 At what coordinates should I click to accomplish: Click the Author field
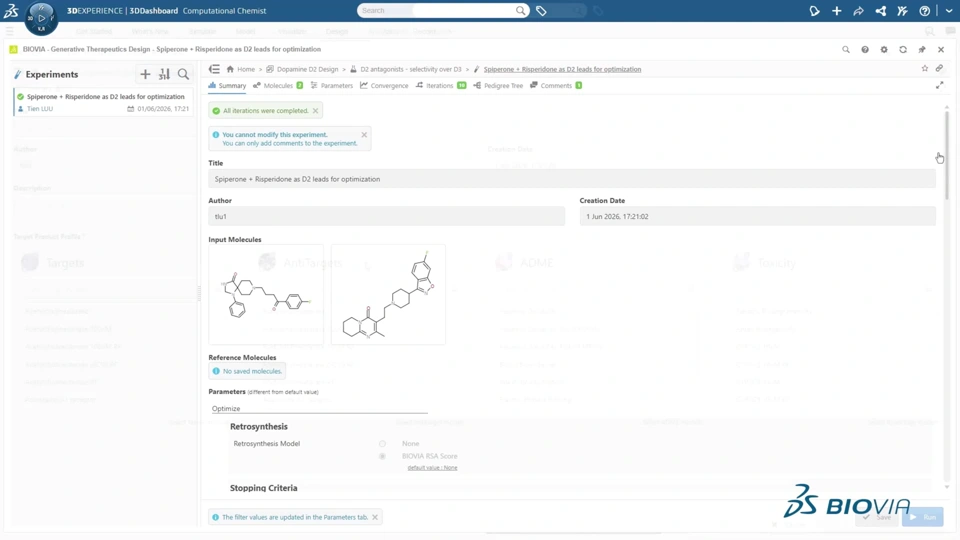(x=386, y=216)
